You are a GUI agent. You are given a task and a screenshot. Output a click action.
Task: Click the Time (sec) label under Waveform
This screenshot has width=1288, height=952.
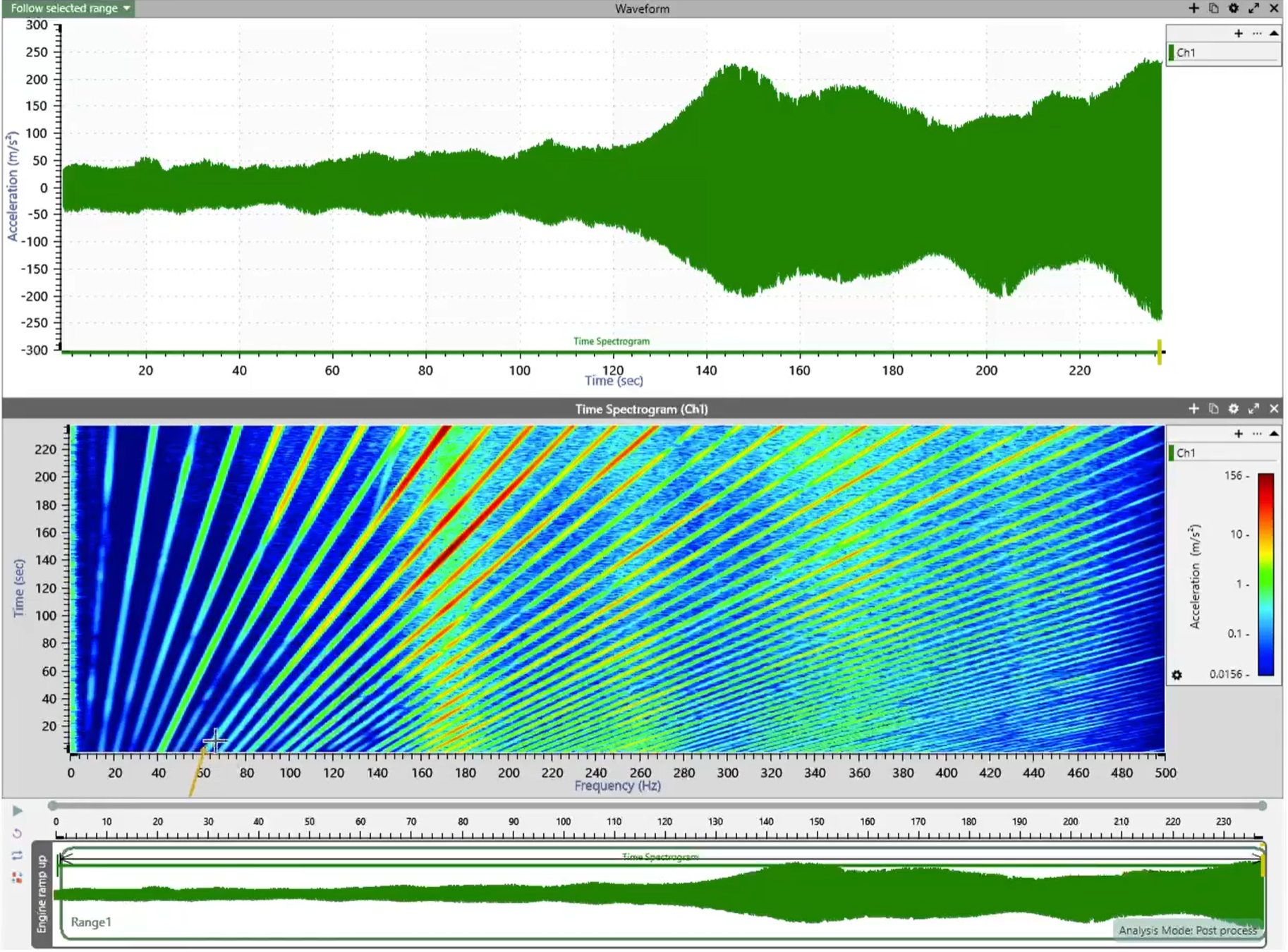point(614,381)
